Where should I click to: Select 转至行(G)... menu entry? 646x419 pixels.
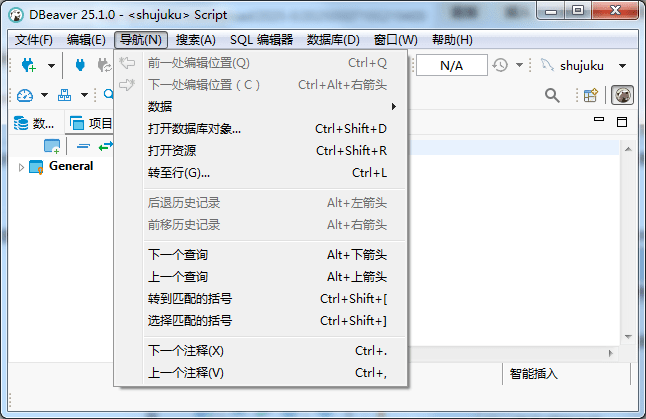(x=260, y=173)
